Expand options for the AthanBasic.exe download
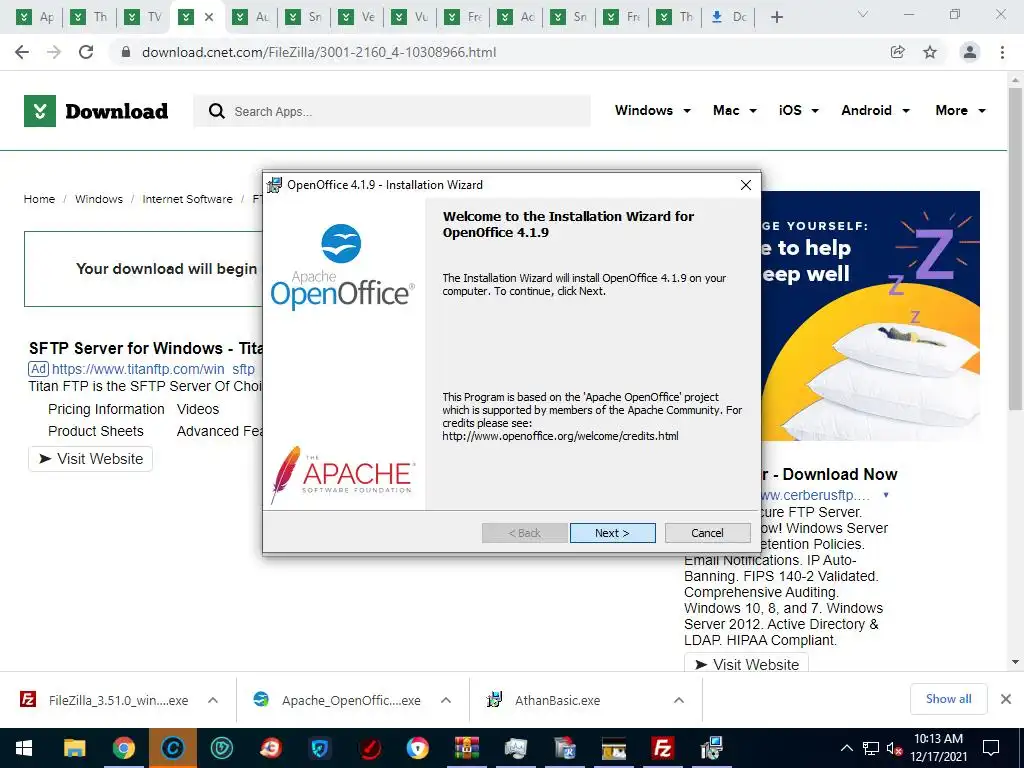 (x=679, y=700)
